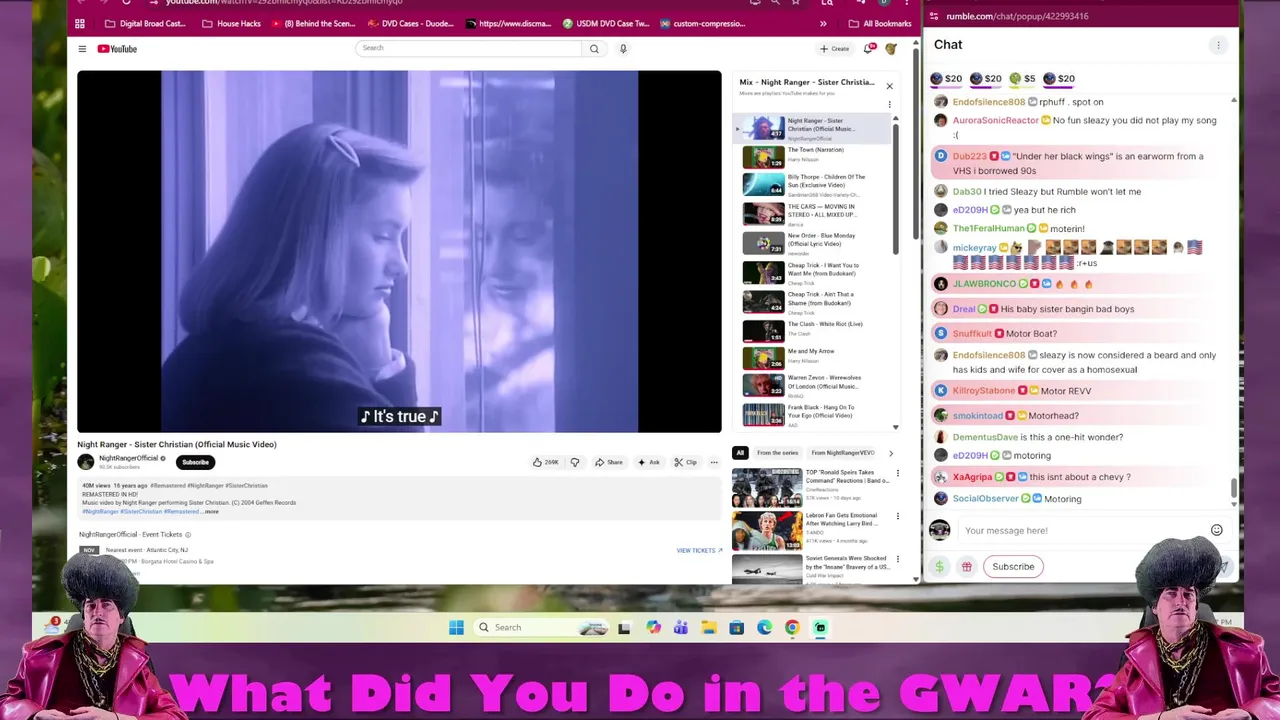The height and width of the screenshot is (720, 1280).
Task: Open the DVD Cases - Duode... bookmark
Action: pos(411,23)
